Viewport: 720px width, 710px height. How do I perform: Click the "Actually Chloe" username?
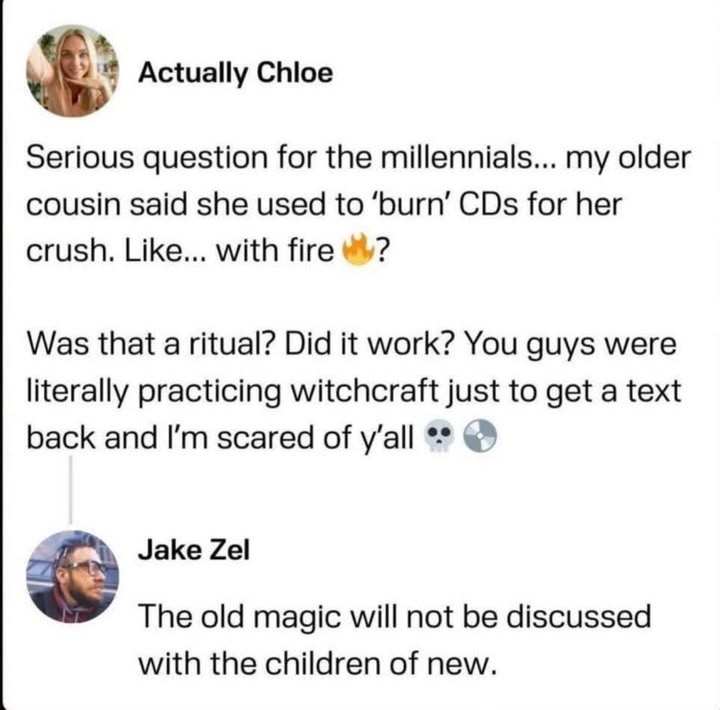(235, 73)
